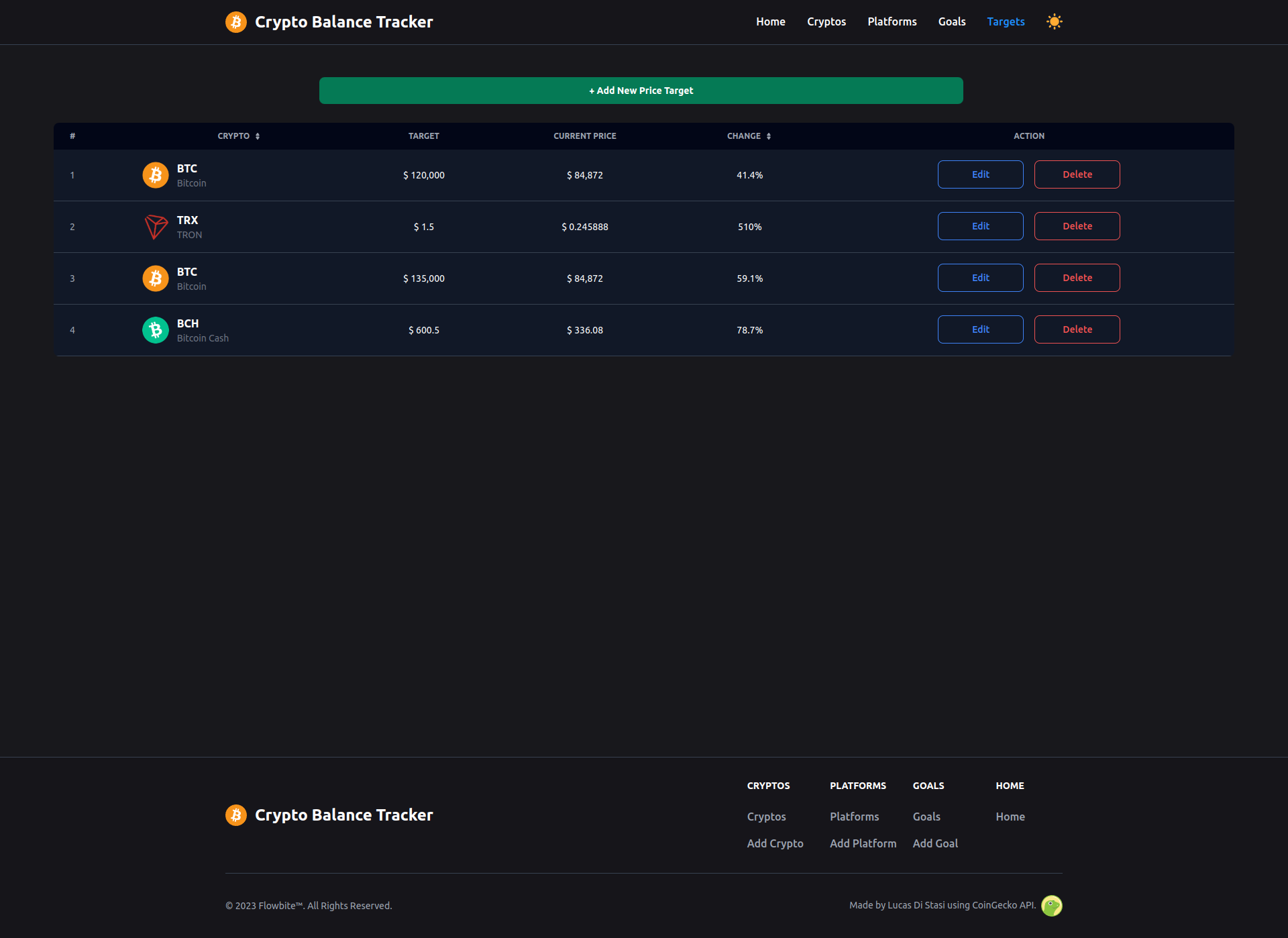
Task: Click the Bitcoin Cash icon in row 4
Action: coord(156,330)
